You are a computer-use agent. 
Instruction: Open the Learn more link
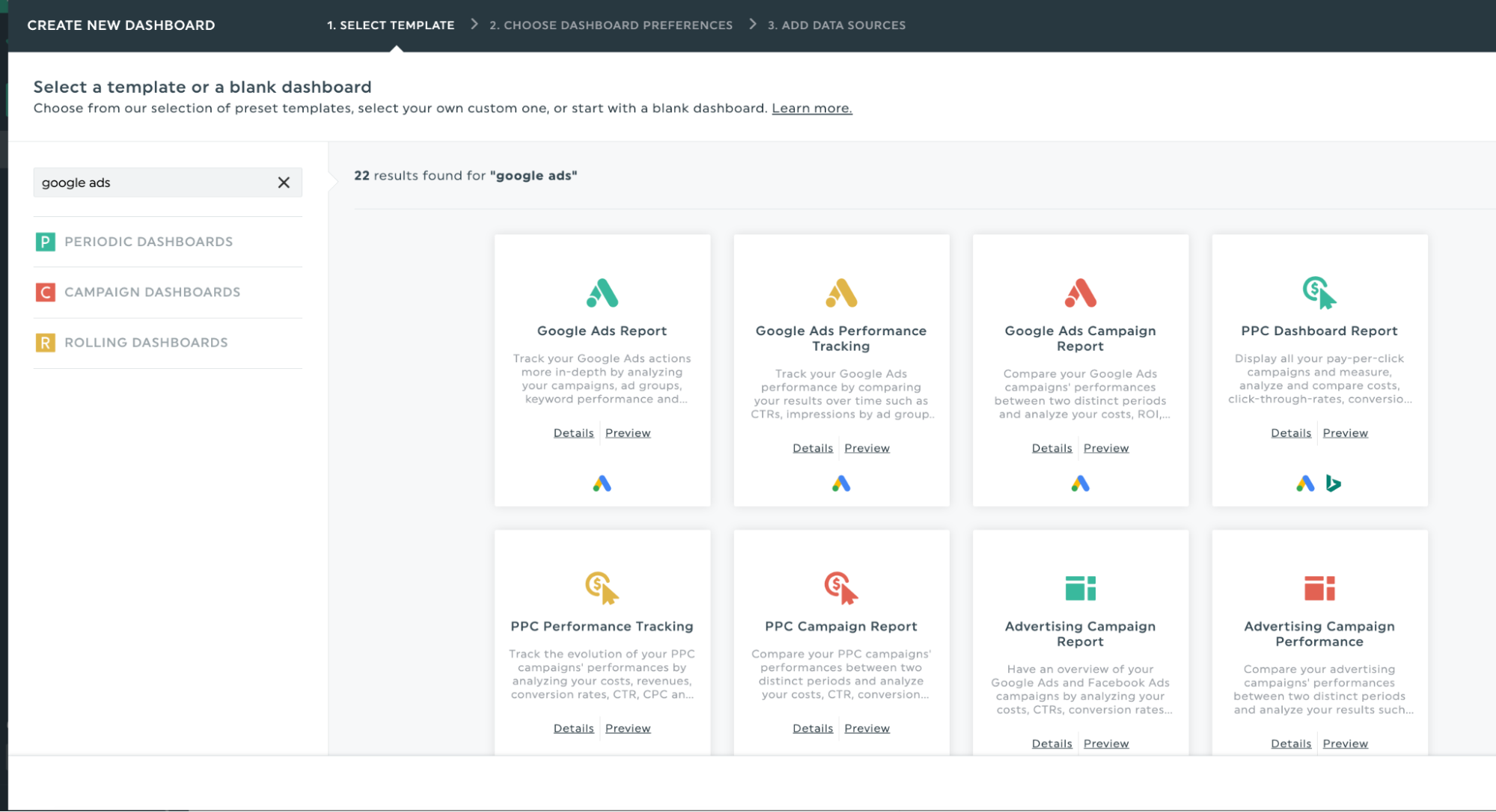(x=811, y=109)
